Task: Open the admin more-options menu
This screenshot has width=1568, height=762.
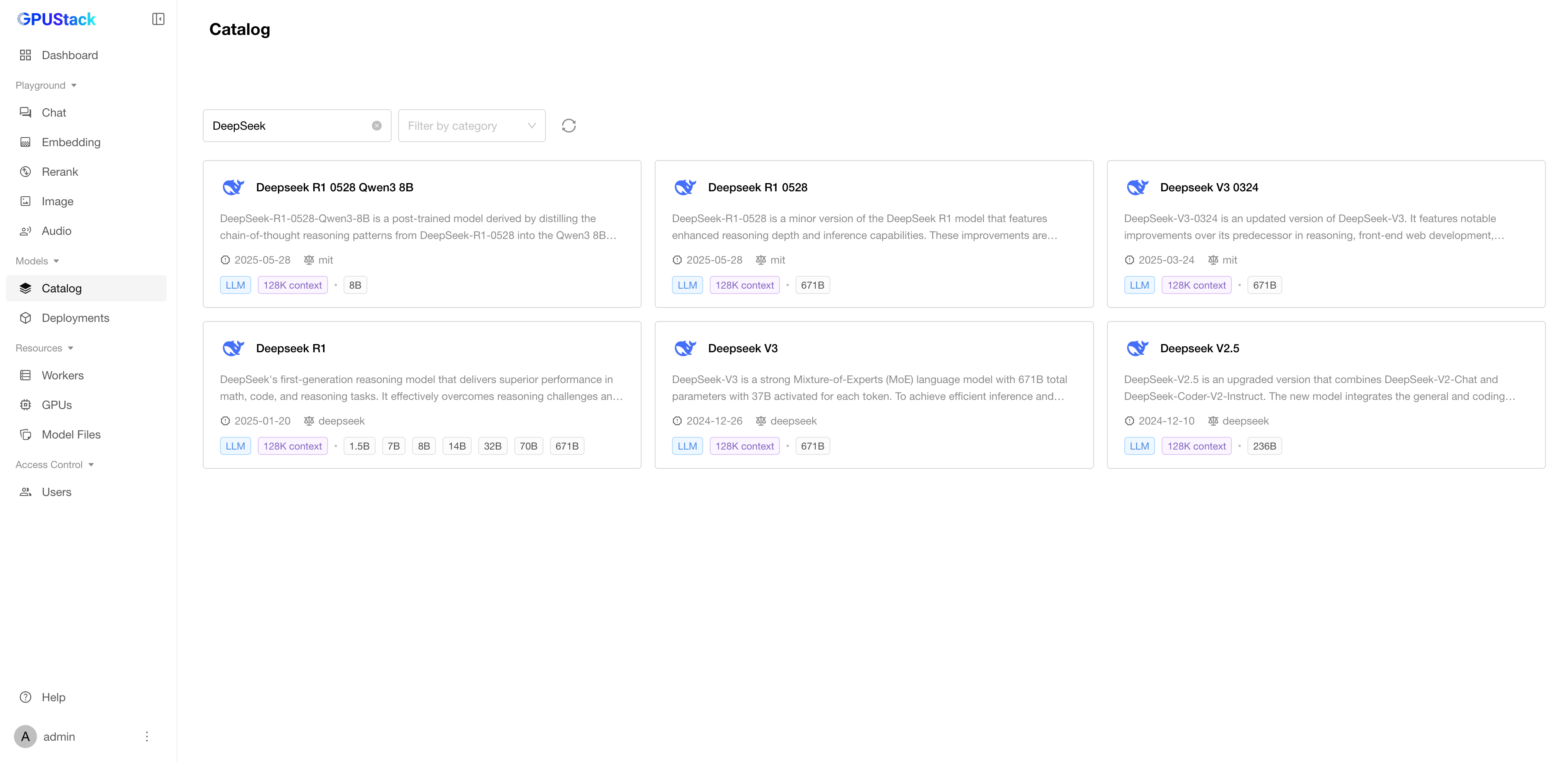Action: tap(147, 737)
